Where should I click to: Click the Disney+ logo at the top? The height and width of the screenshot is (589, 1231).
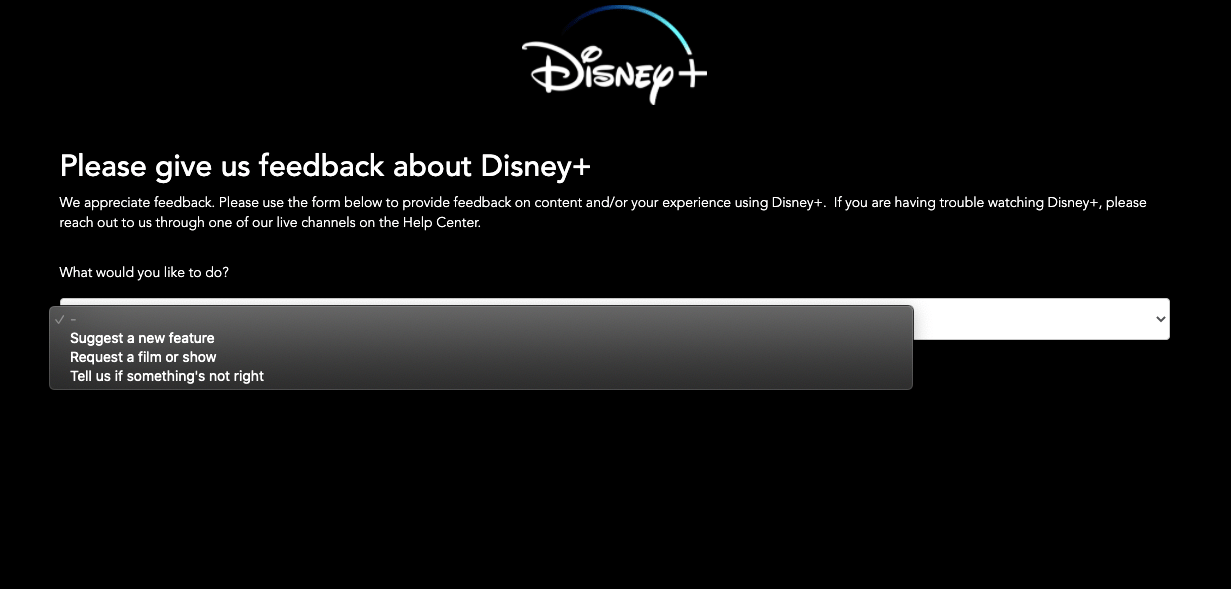pyautogui.click(x=614, y=55)
